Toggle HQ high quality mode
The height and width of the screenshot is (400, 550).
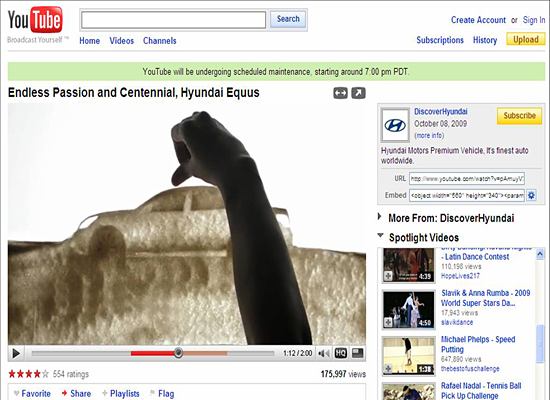(341, 353)
